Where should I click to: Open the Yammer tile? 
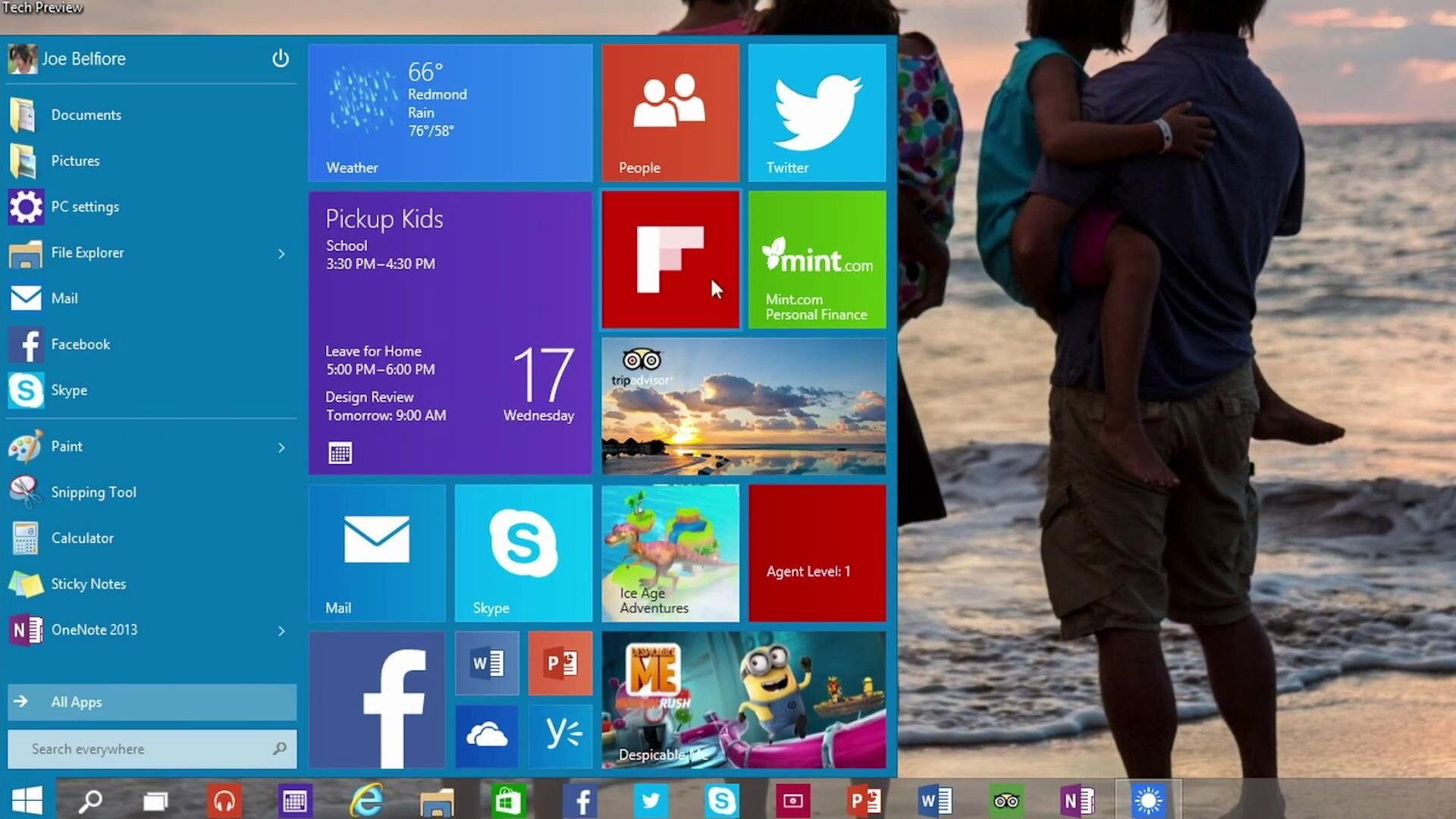560,735
